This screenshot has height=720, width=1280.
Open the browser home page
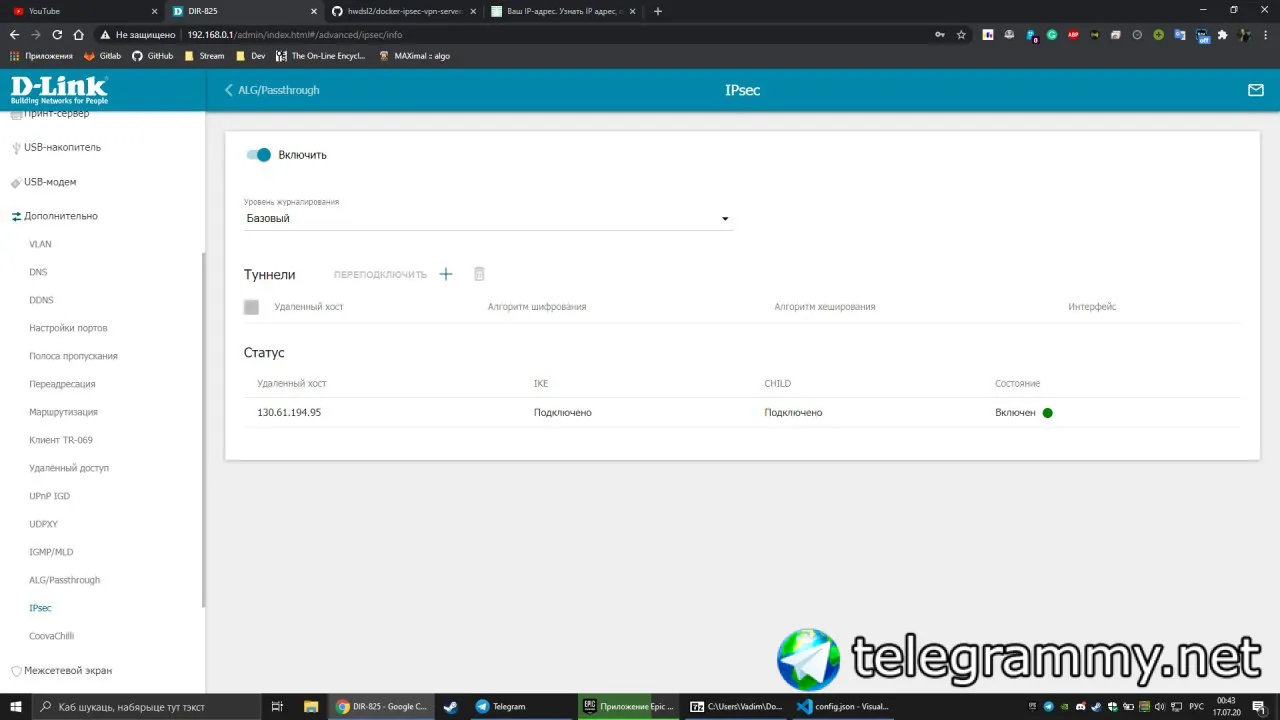(78, 34)
